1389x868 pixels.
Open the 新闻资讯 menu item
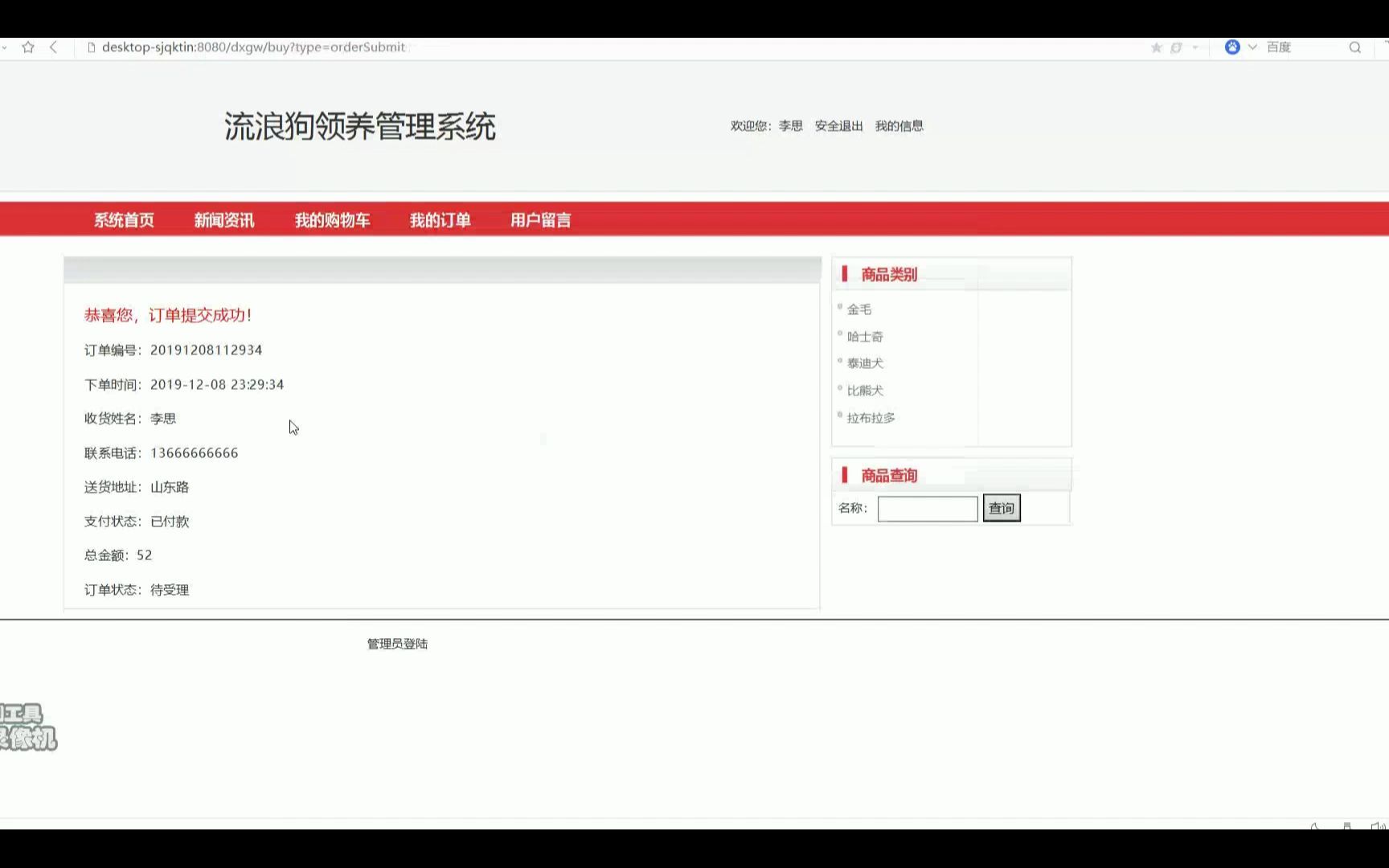pos(224,220)
